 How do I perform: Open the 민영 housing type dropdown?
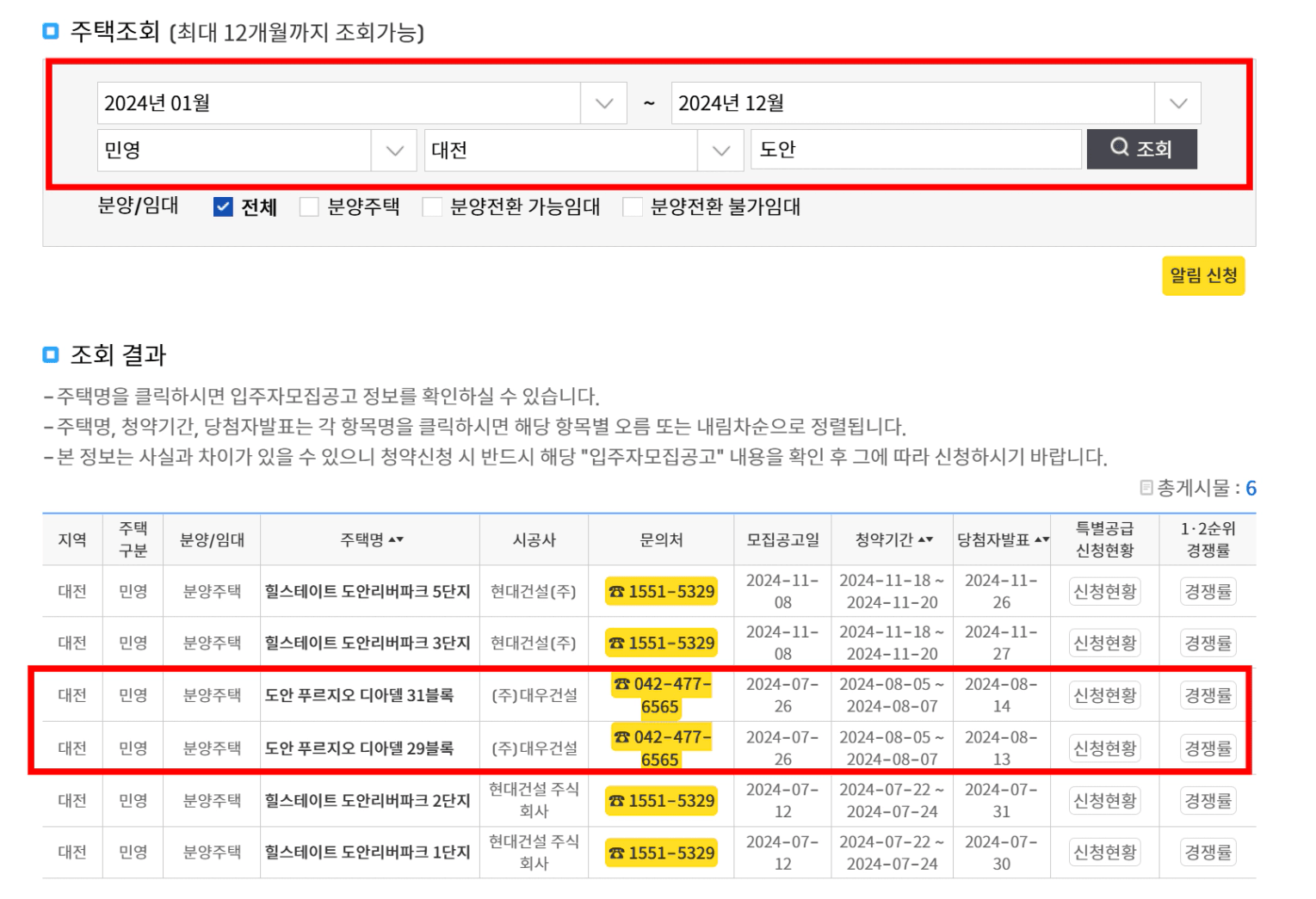(394, 151)
